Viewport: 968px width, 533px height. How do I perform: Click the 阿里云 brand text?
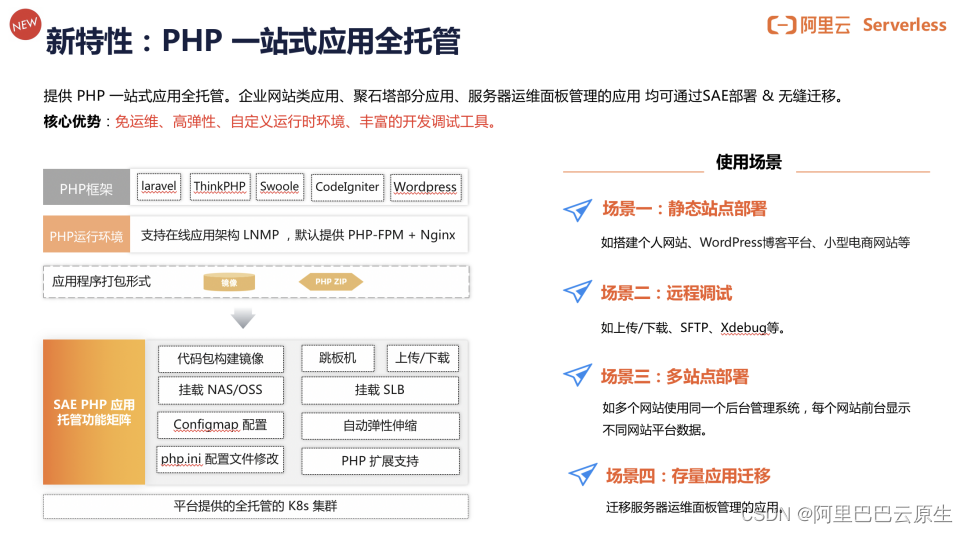click(x=825, y=25)
